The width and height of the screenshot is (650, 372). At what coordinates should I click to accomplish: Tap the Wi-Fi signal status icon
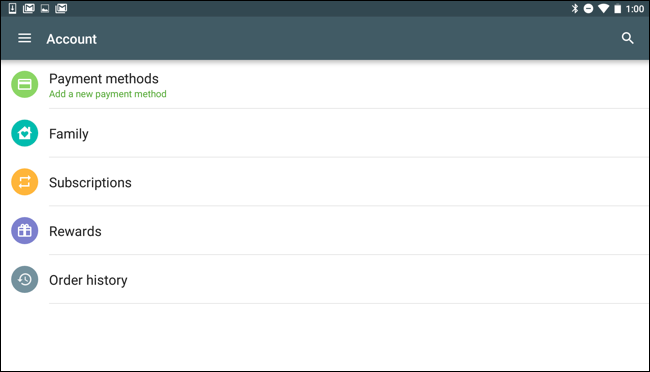[x=603, y=9]
